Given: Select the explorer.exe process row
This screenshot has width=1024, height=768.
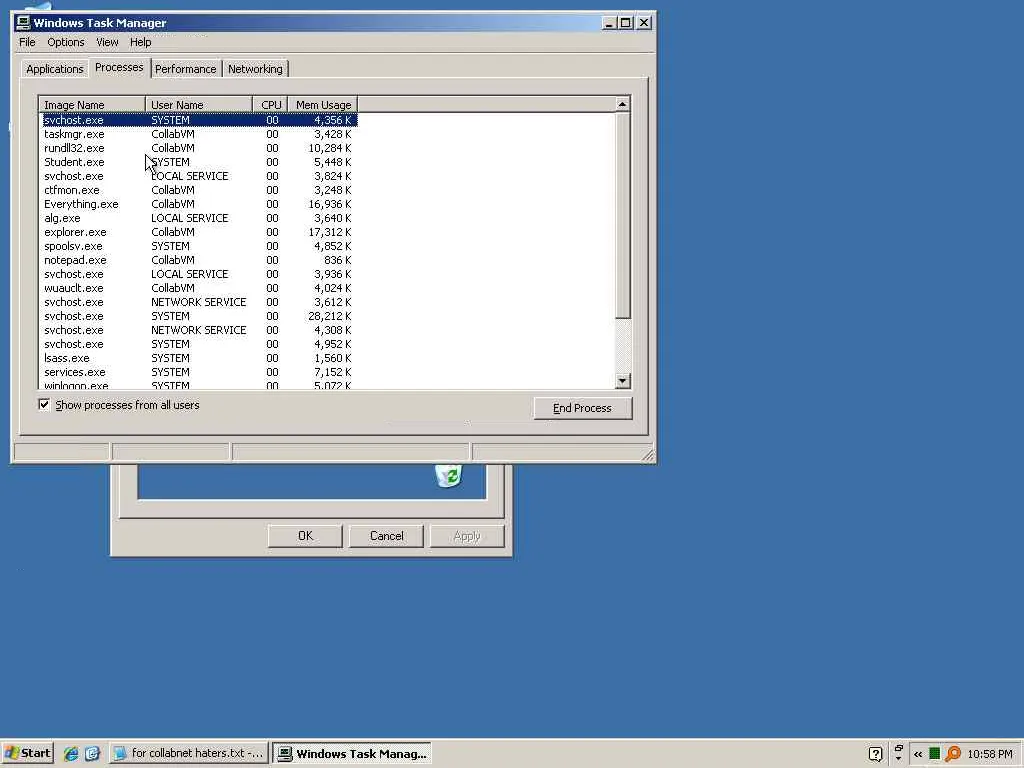Looking at the screenshot, I should [x=198, y=232].
